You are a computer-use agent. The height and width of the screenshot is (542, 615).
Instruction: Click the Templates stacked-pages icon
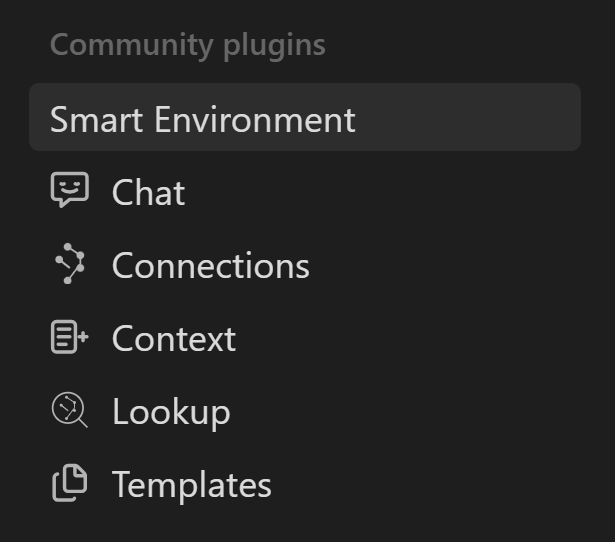click(x=69, y=484)
